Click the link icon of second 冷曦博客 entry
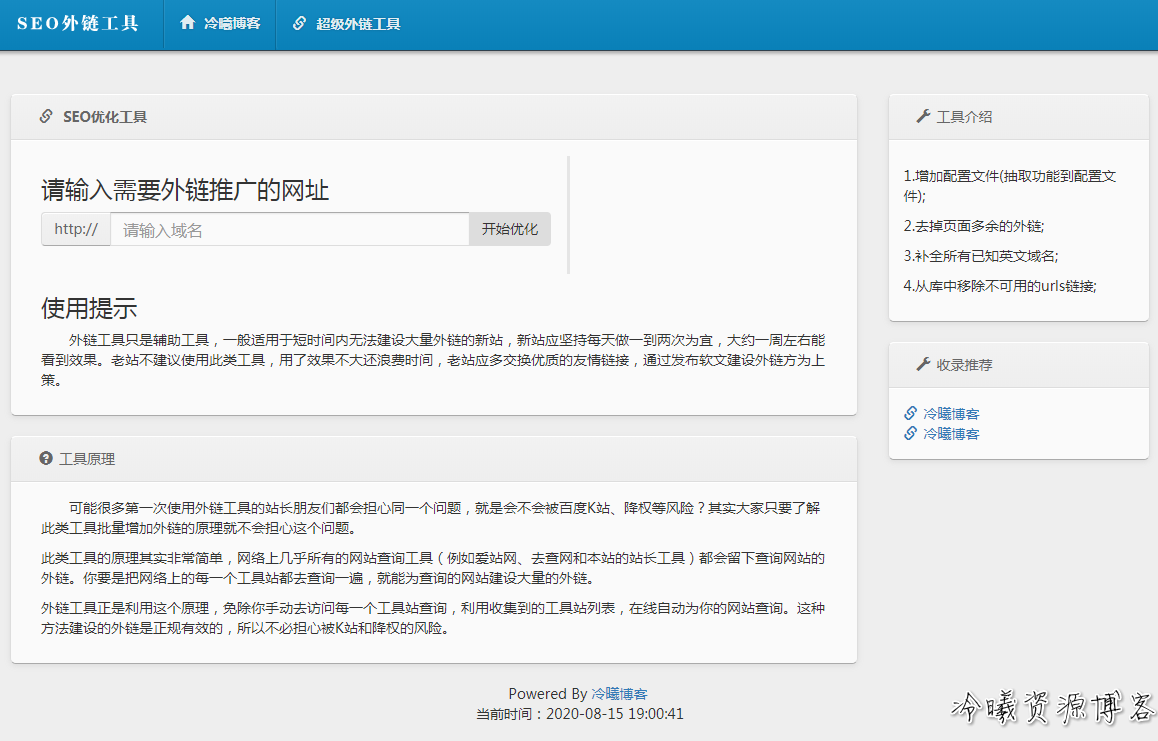Viewport: 1158px width, 741px height. [911, 433]
